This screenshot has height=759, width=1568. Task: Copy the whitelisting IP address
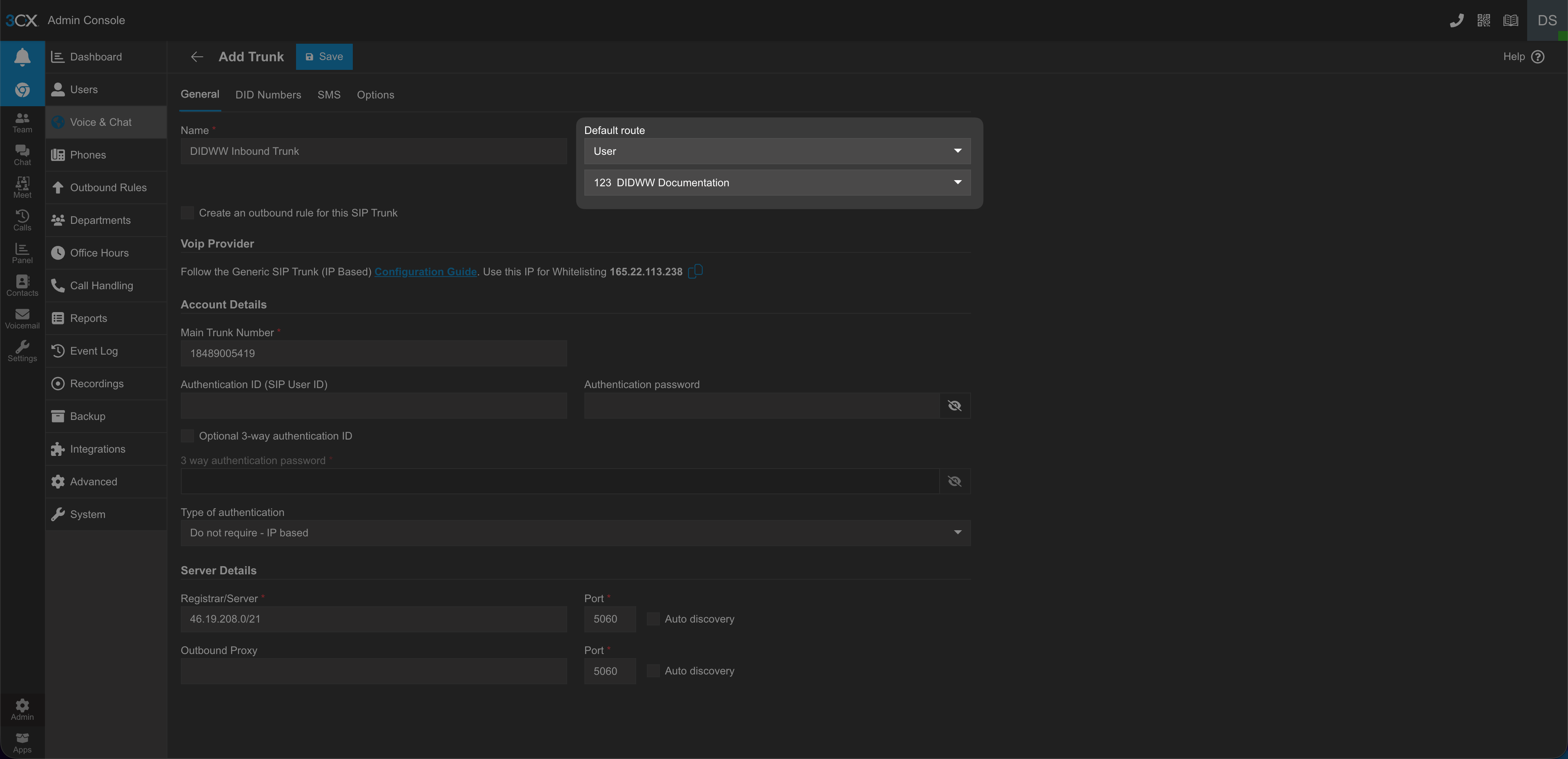(x=695, y=272)
